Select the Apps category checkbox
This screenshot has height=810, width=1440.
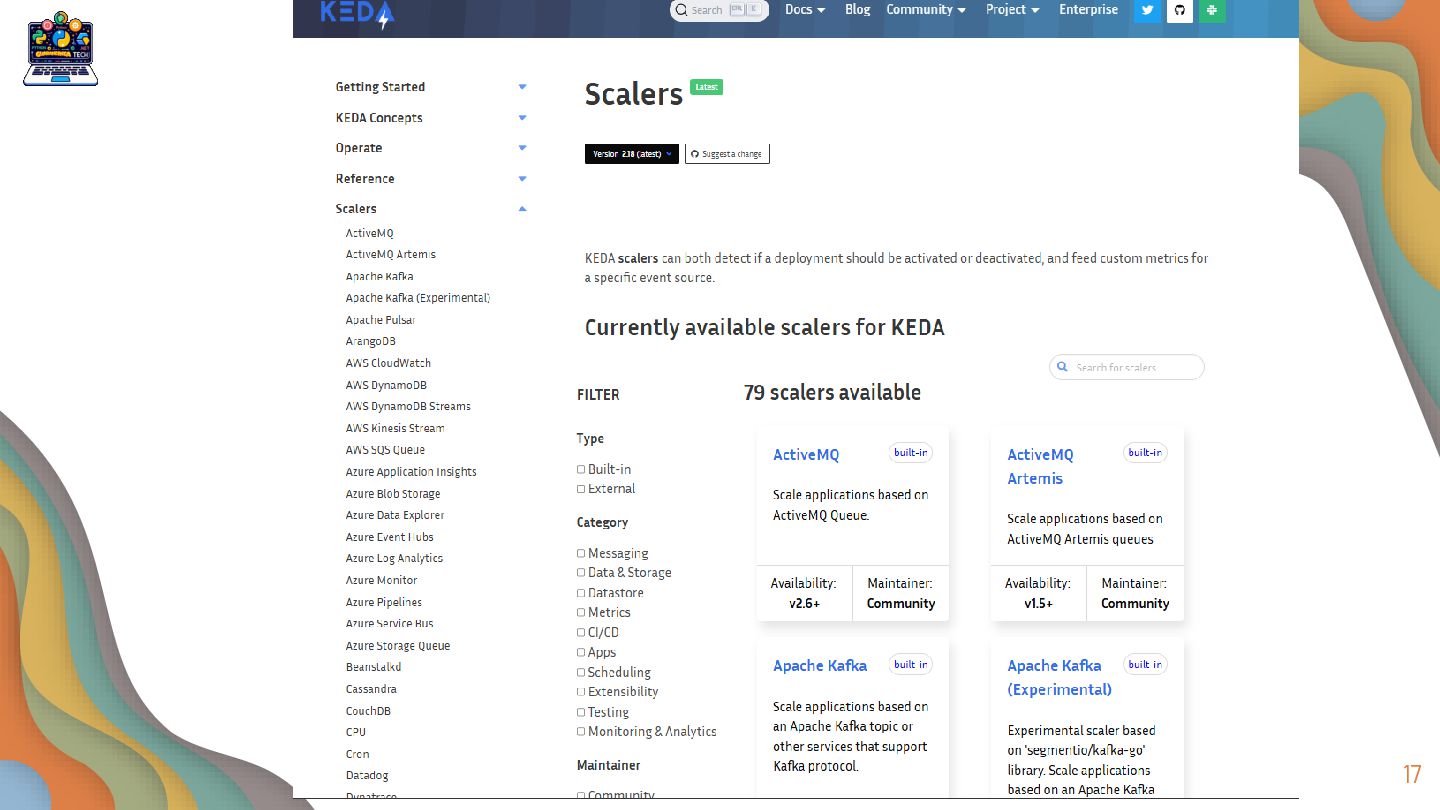pyautogui.click(x=581, y=652)
